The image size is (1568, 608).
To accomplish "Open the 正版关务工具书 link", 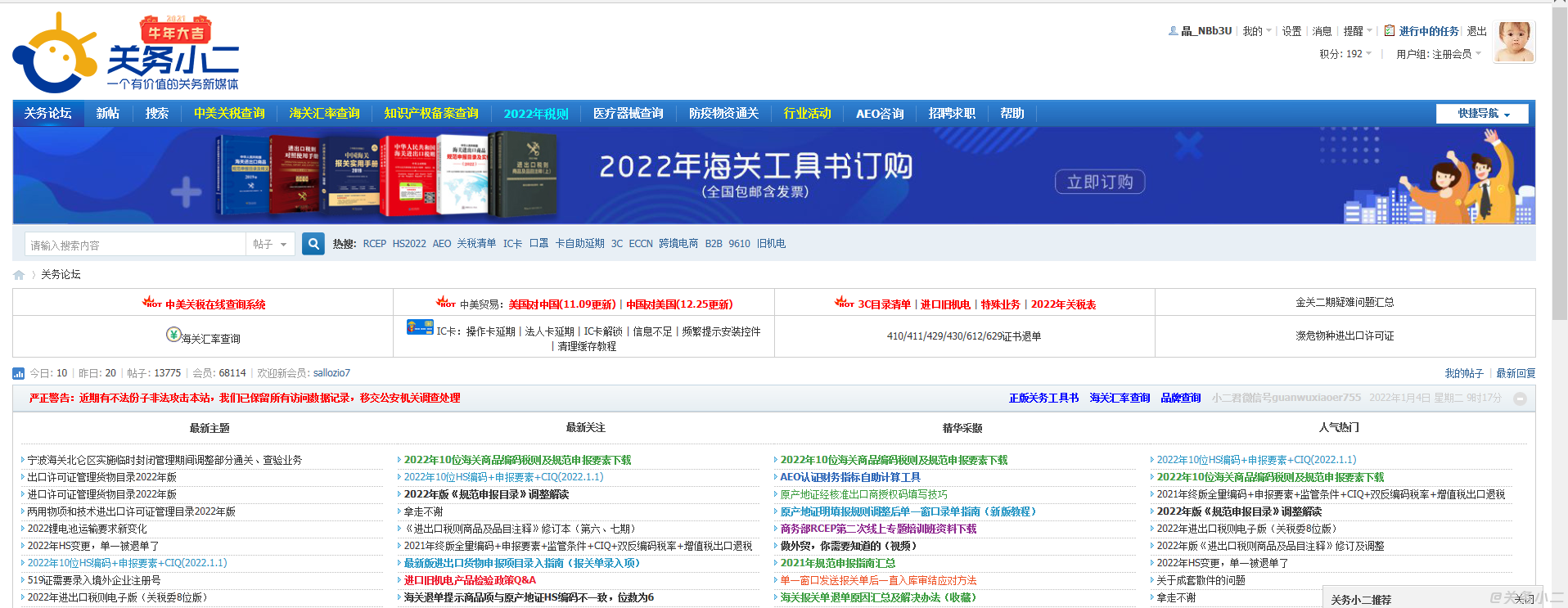I will pyautogui.click(x=1043, y=399).
